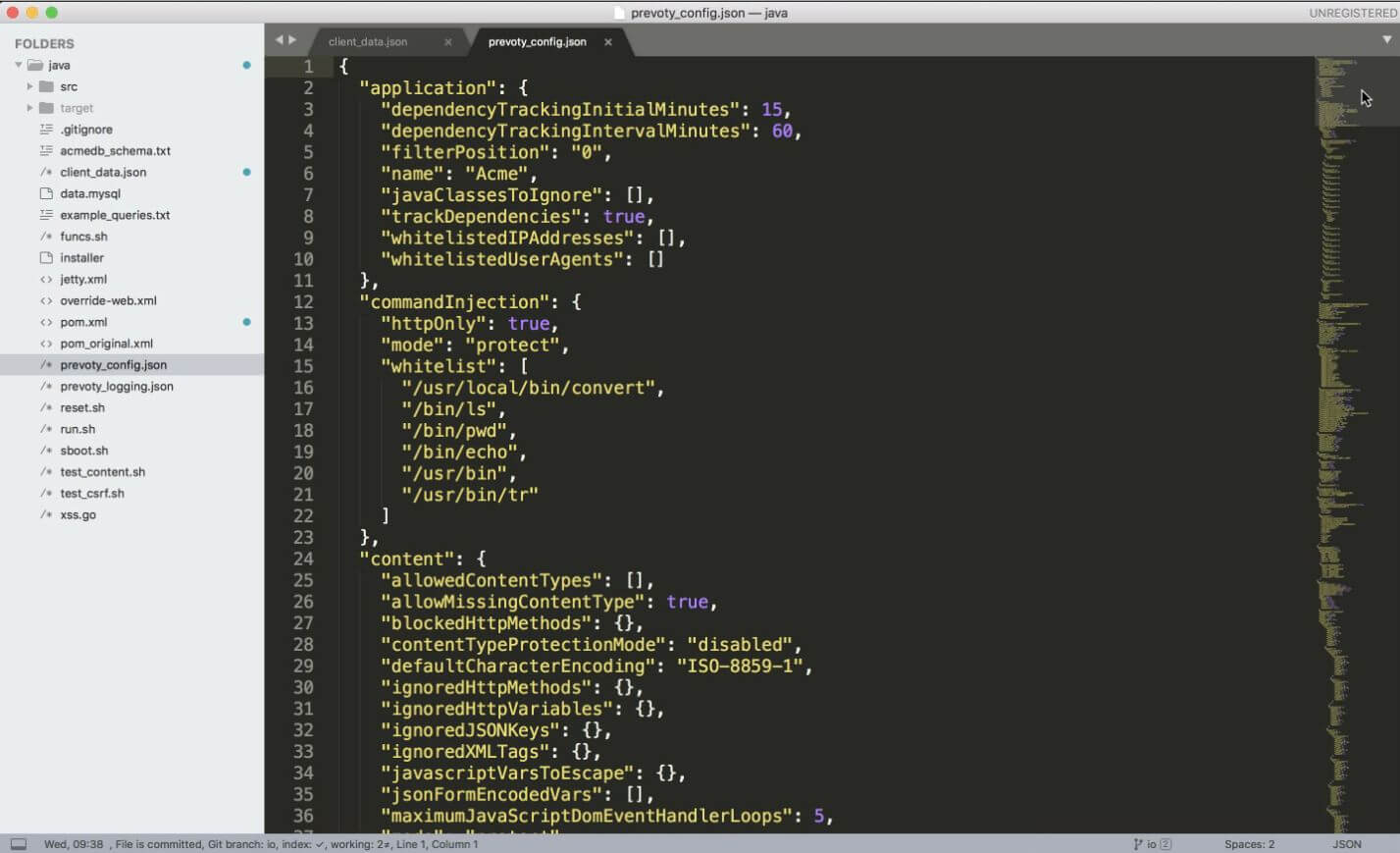1400x853 pixels.
Task: Change syntax via JSON status label
Action: point(1346,844)
